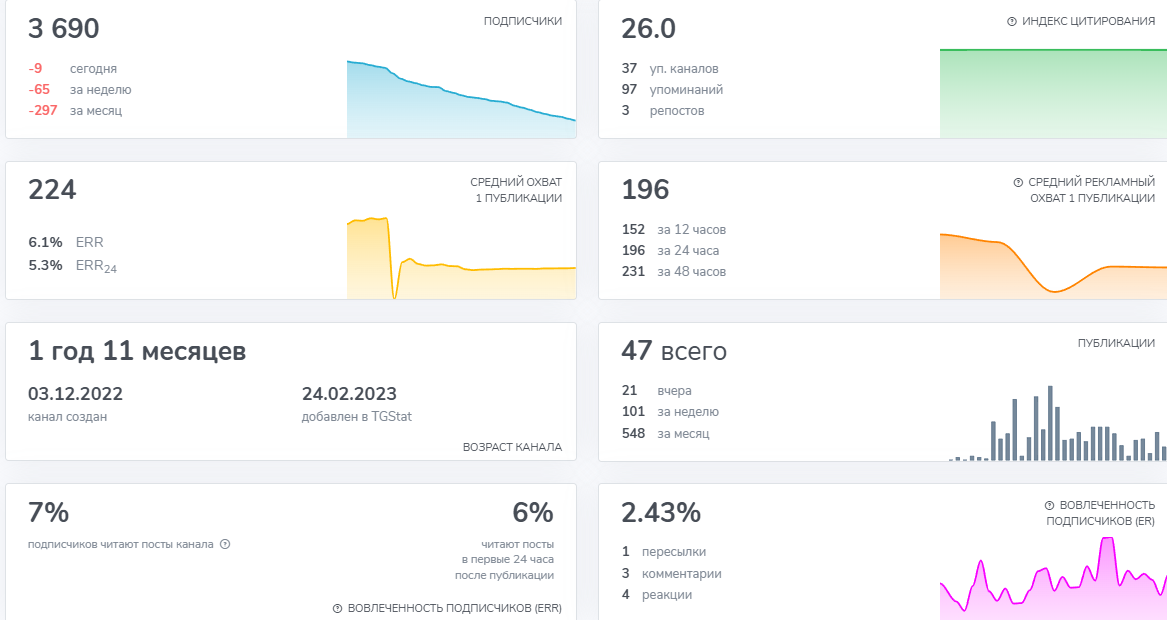Screen dimensions: 1167x620
Task: Click help icon next to ВОВЛЕЧЕННОСТЬ ПОДПИСЧИКОВ (ER)
Action: [x=1049, y=506]
